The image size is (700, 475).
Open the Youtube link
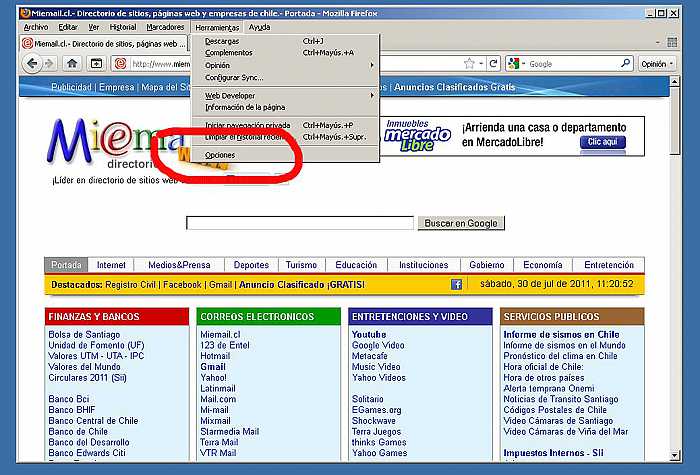coord(369,334)
